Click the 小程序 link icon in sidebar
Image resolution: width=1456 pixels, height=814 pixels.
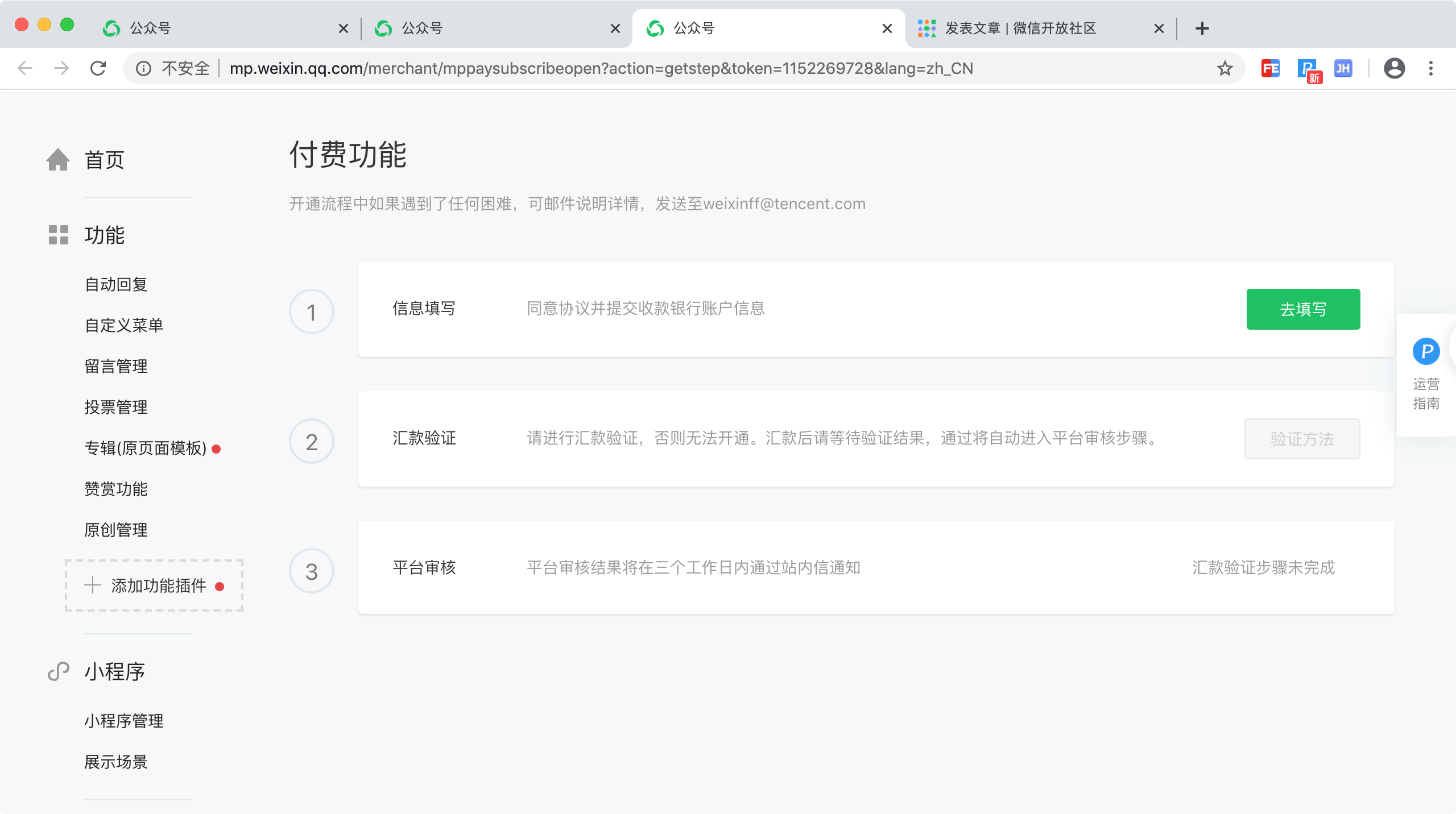[x=58, y=671]
